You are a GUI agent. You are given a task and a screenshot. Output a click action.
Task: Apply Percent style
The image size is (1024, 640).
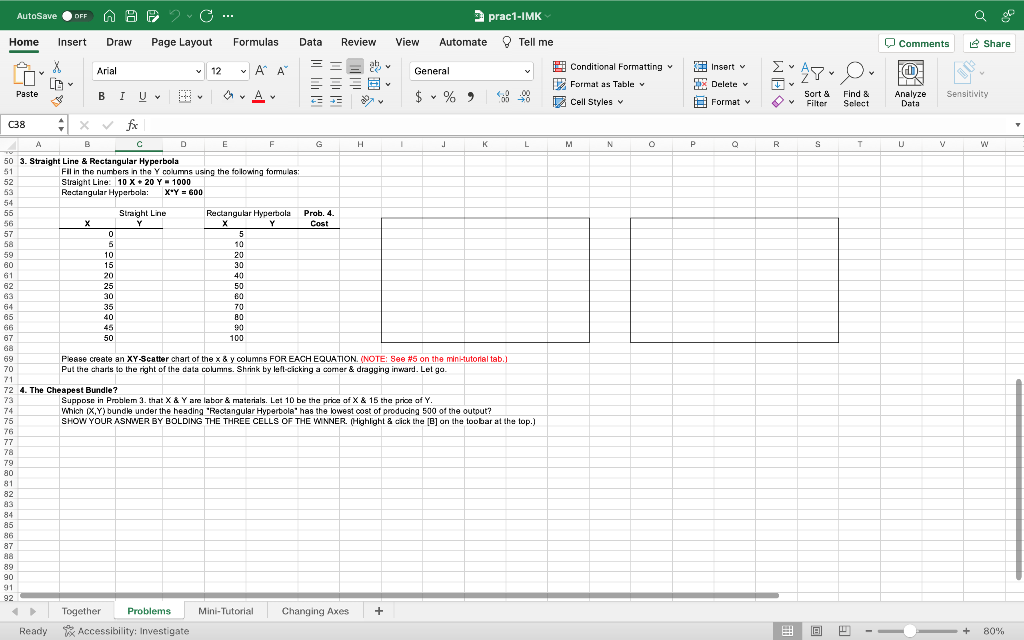coord(449,97)
